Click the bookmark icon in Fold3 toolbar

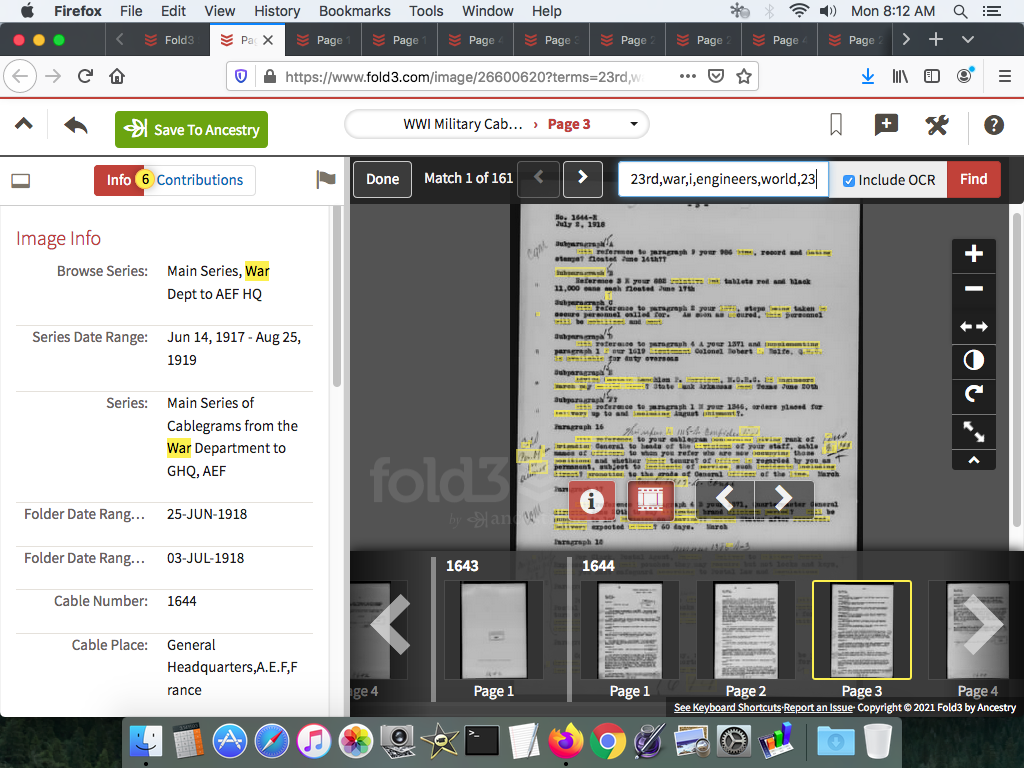[836, 125]
